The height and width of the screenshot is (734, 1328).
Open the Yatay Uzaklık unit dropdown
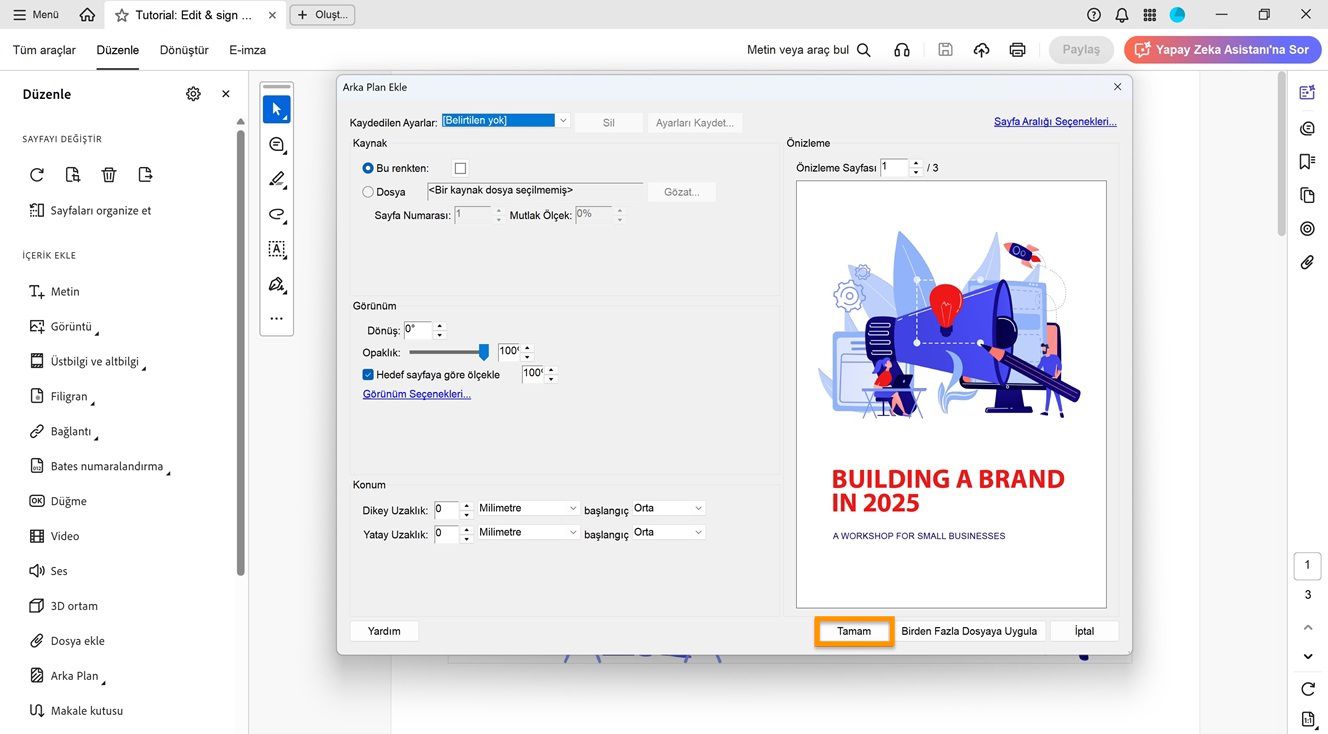[x=528, y=532]
